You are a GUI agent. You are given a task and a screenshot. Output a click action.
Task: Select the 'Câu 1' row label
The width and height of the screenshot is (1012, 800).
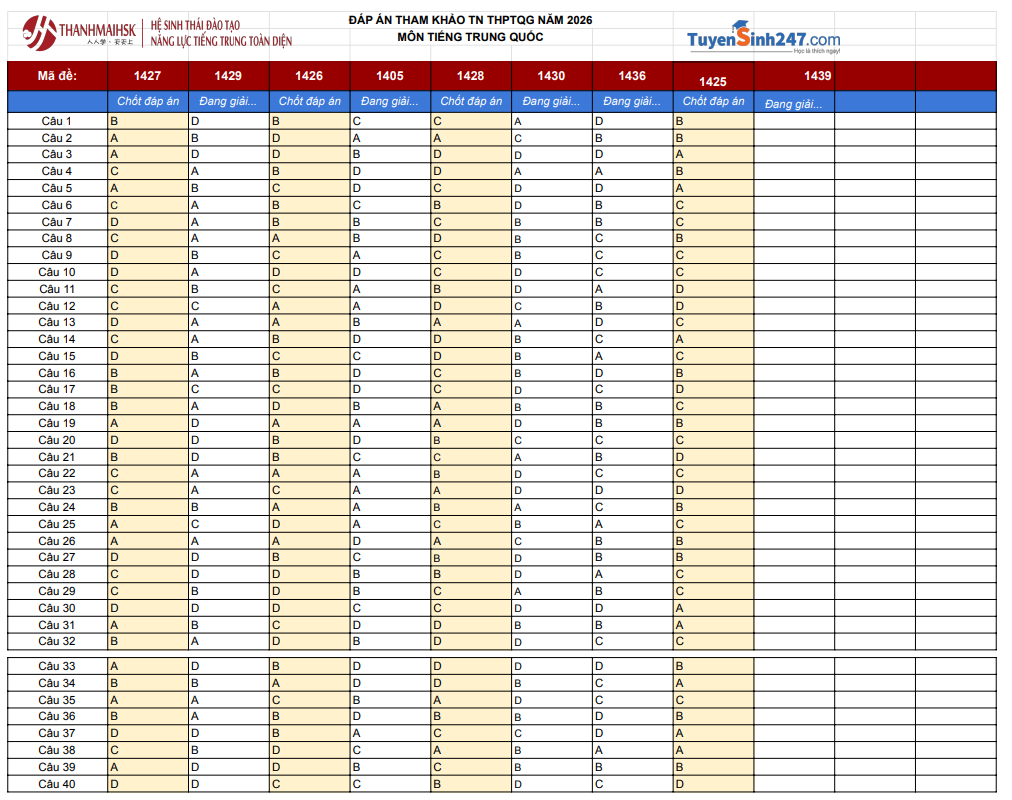click(x=57, y=121)
